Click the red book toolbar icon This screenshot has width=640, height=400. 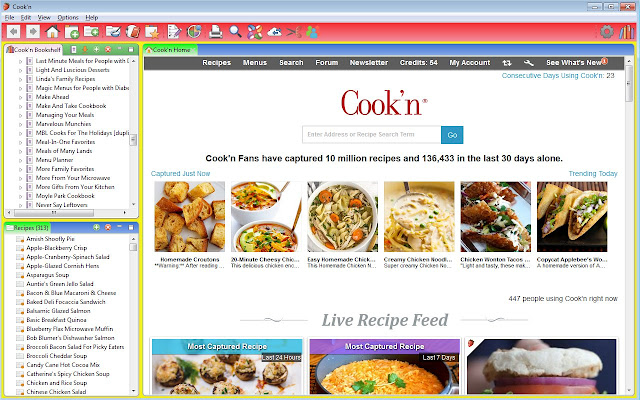(x=133, y=31)
